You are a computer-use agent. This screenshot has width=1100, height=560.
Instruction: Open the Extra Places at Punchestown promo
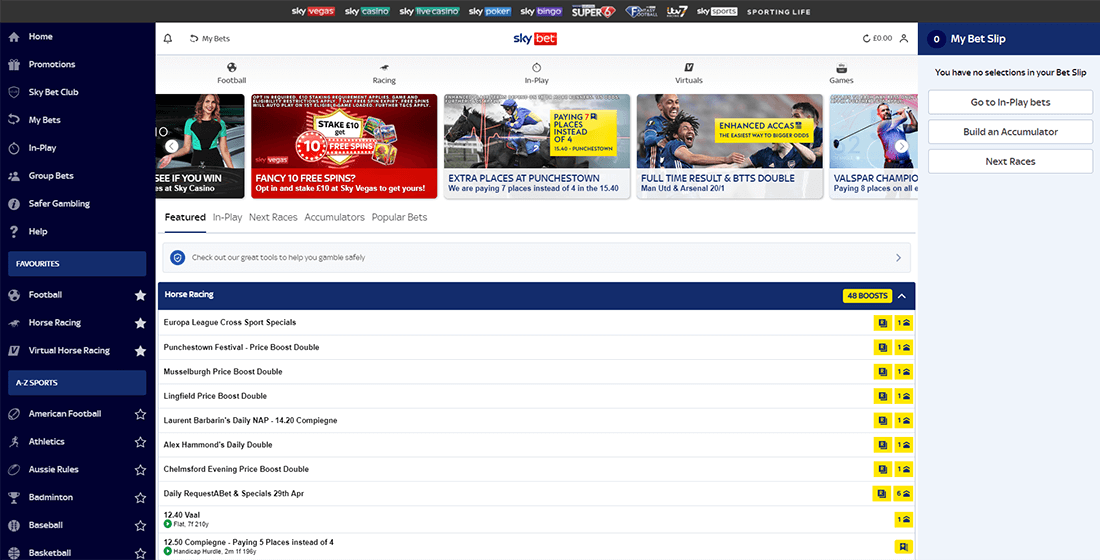(x=537, y=147)
